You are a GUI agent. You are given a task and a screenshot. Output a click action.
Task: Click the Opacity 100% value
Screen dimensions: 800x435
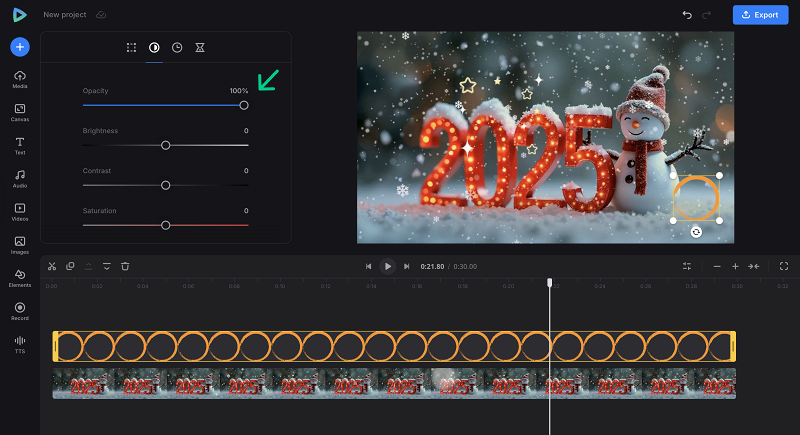[x=239, y=91]
